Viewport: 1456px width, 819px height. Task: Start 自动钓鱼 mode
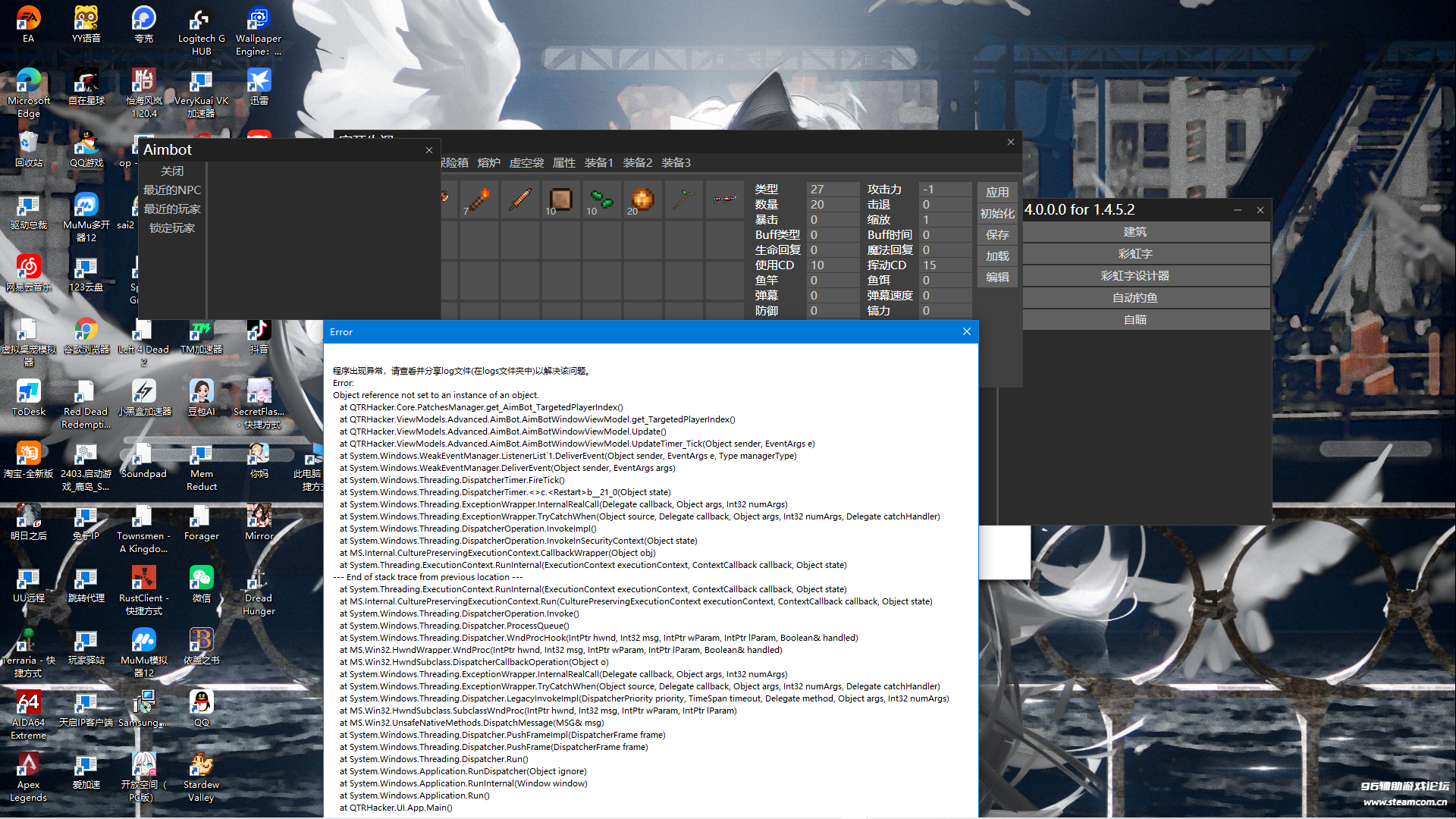tap(1135, 297)
